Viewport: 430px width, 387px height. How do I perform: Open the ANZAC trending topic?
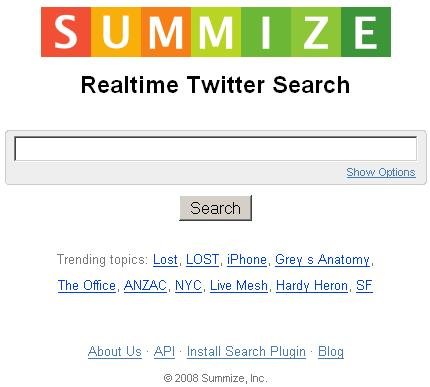pos(145,286)
